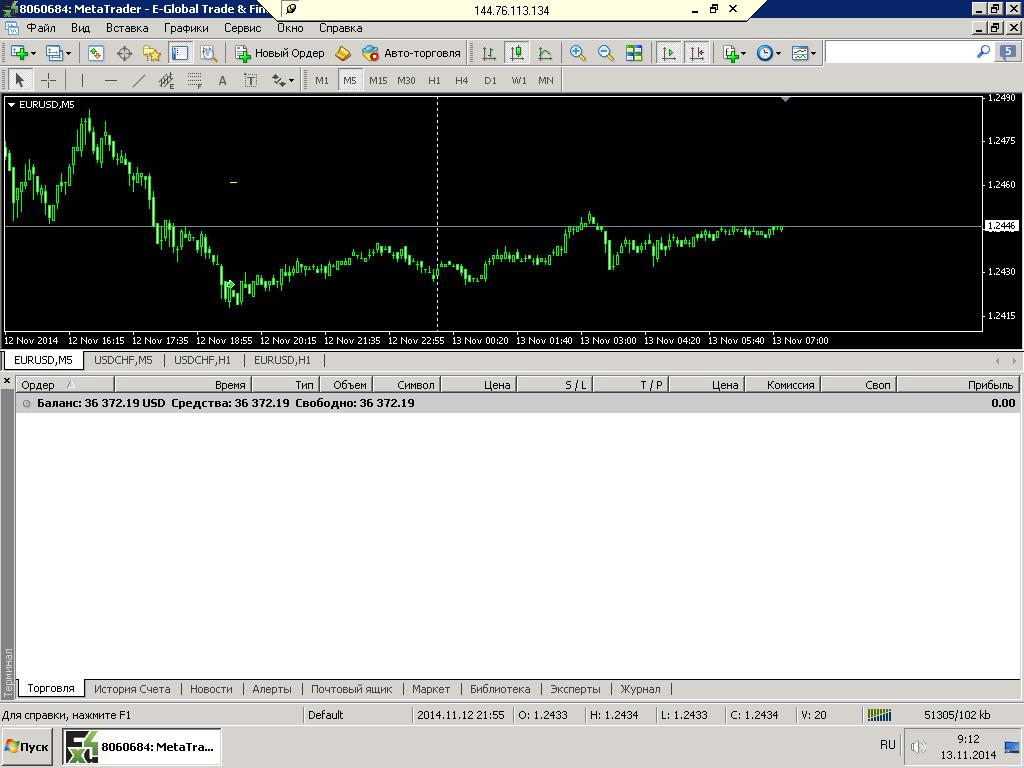Open the Графики menu
The image size is (1024, 768).
186,28
